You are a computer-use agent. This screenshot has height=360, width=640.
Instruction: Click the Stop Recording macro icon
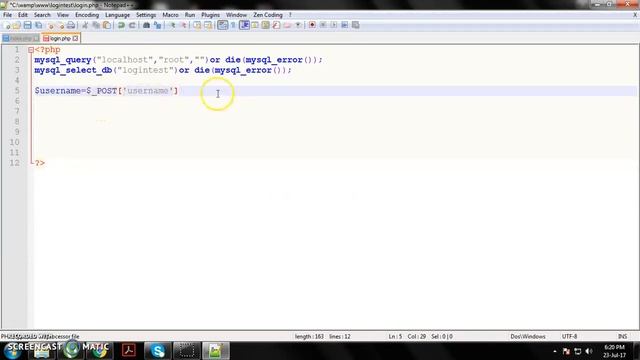pos(323,25)
